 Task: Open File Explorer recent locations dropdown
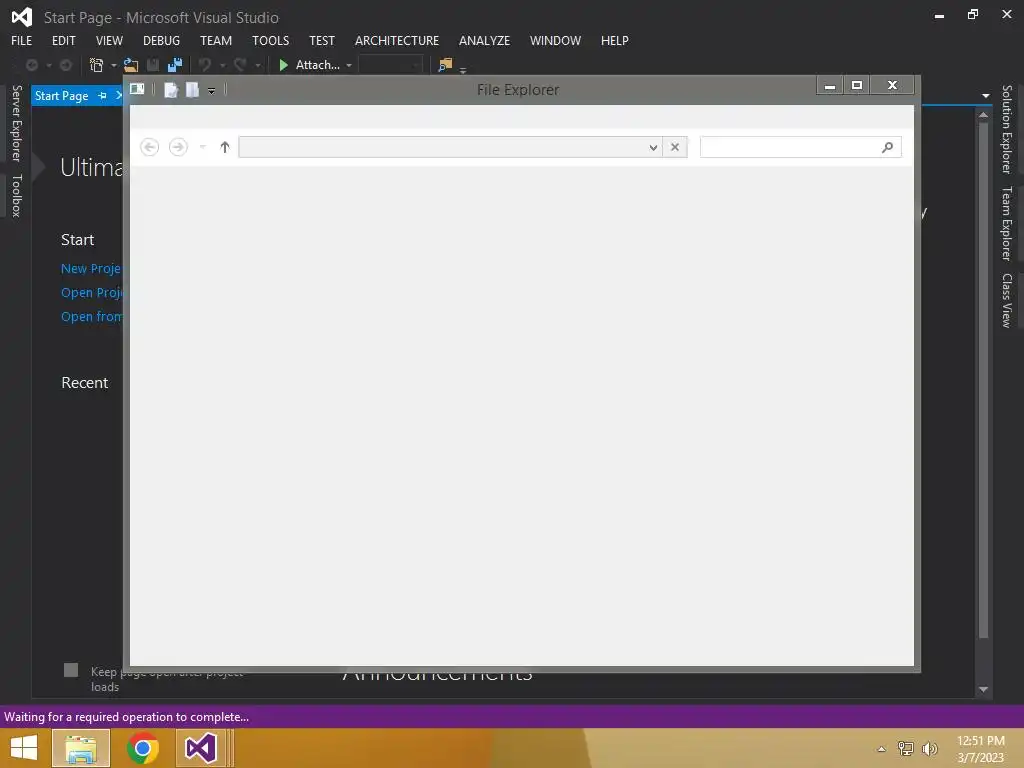202,147
